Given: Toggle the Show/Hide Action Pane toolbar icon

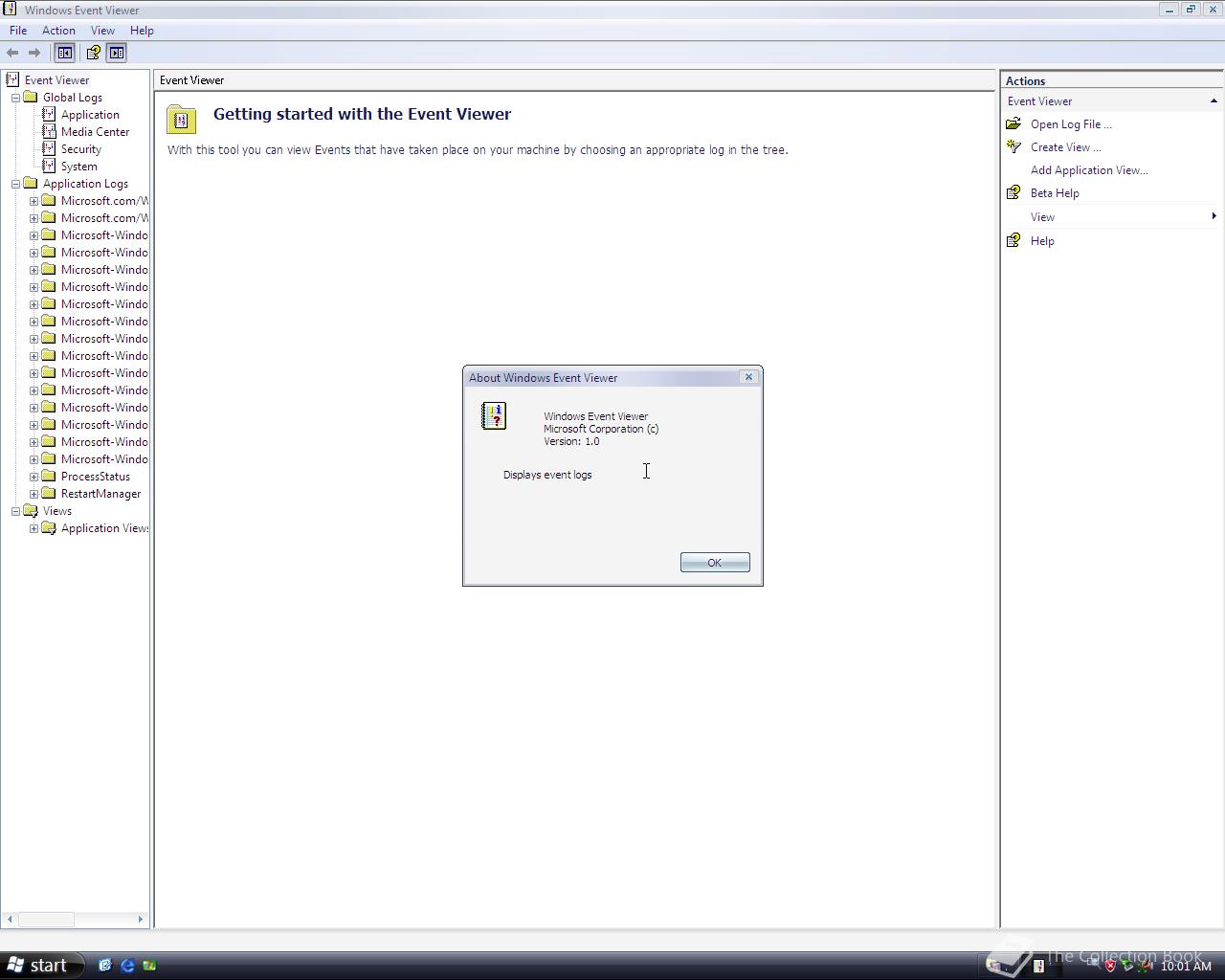Looking at the screenshot, I should click(117, 53).
